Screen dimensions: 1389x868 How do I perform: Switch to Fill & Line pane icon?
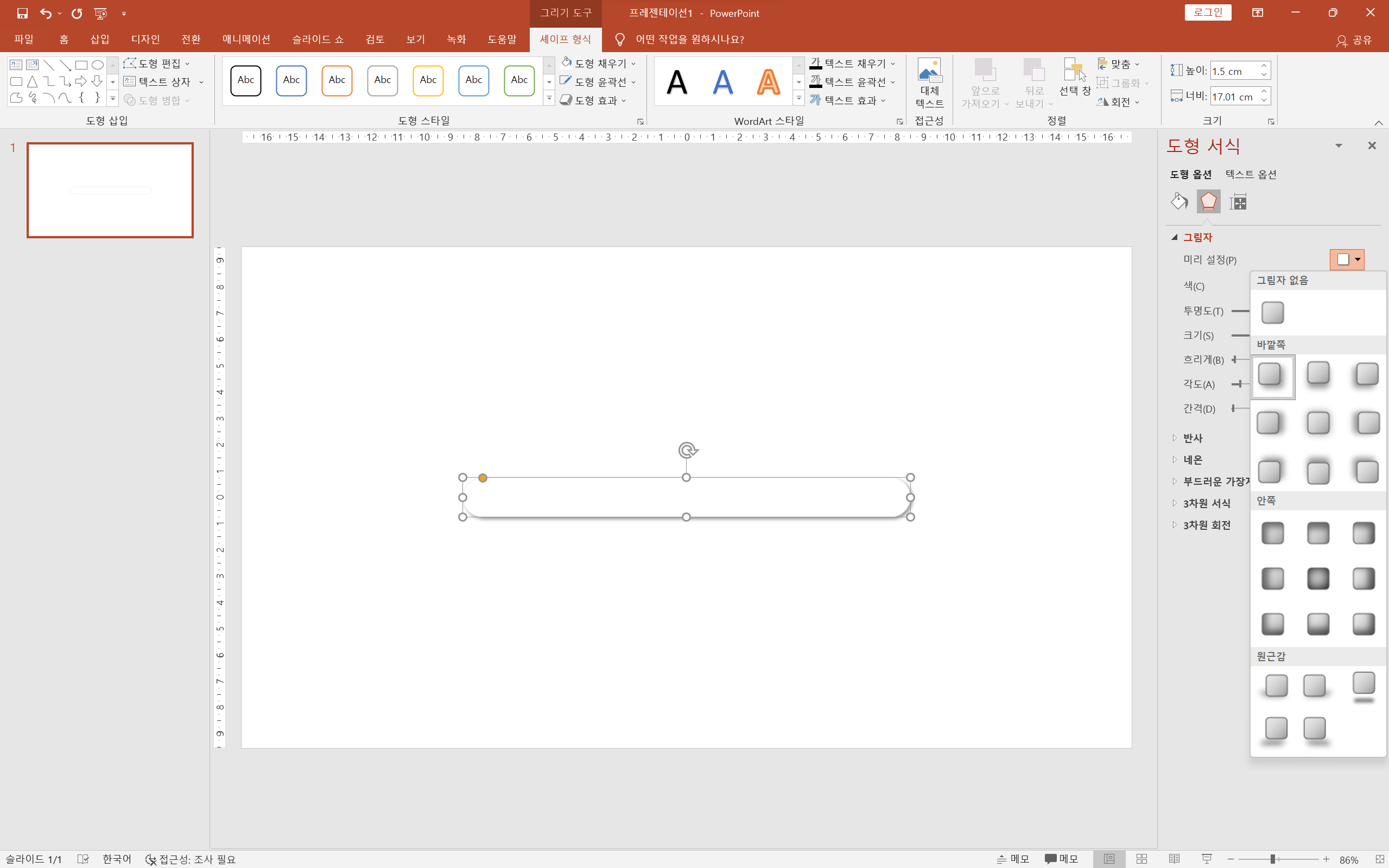[x=1179, y=201]
